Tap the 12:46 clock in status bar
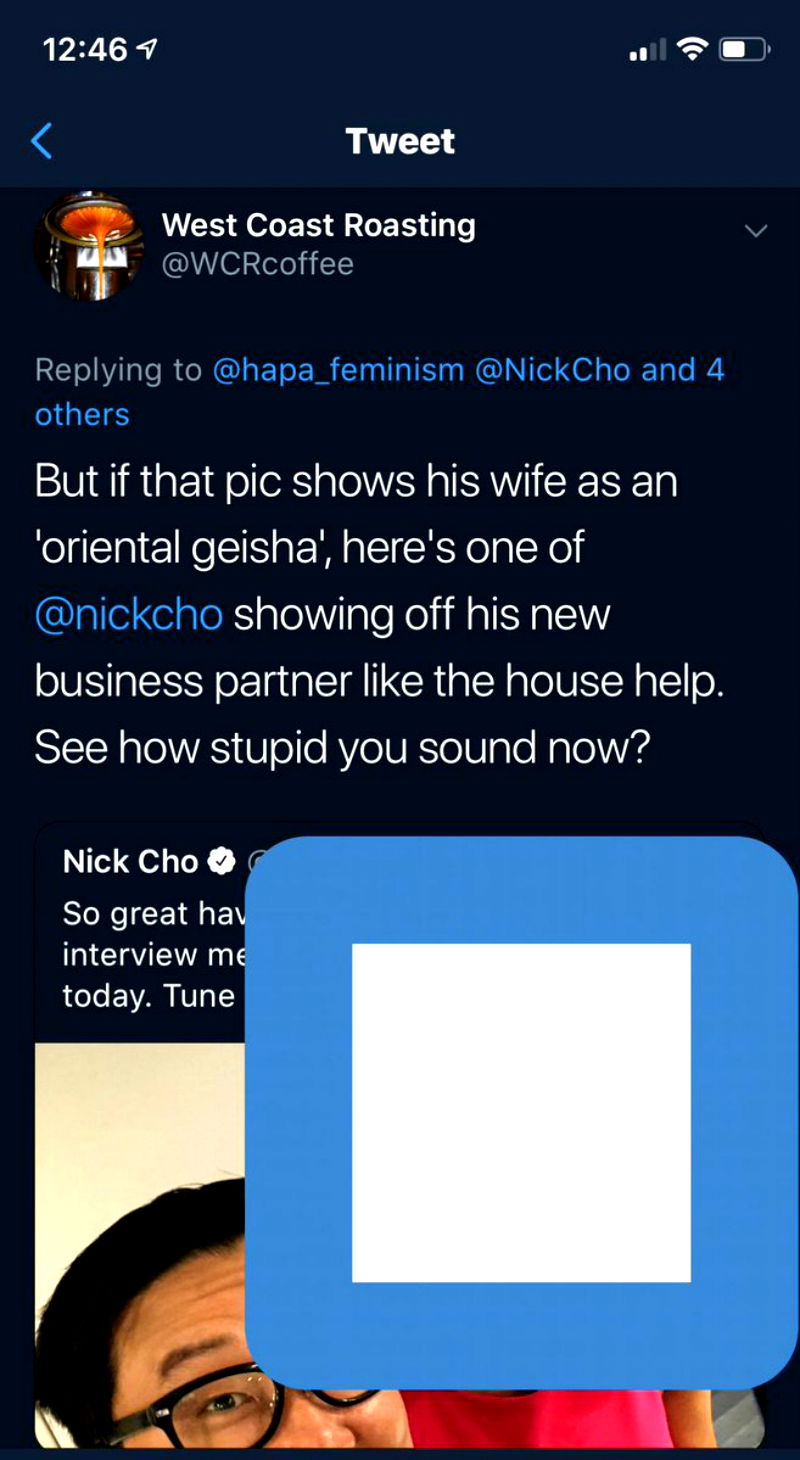Screen dimensions: 800x1460 (x=85, y=50)
